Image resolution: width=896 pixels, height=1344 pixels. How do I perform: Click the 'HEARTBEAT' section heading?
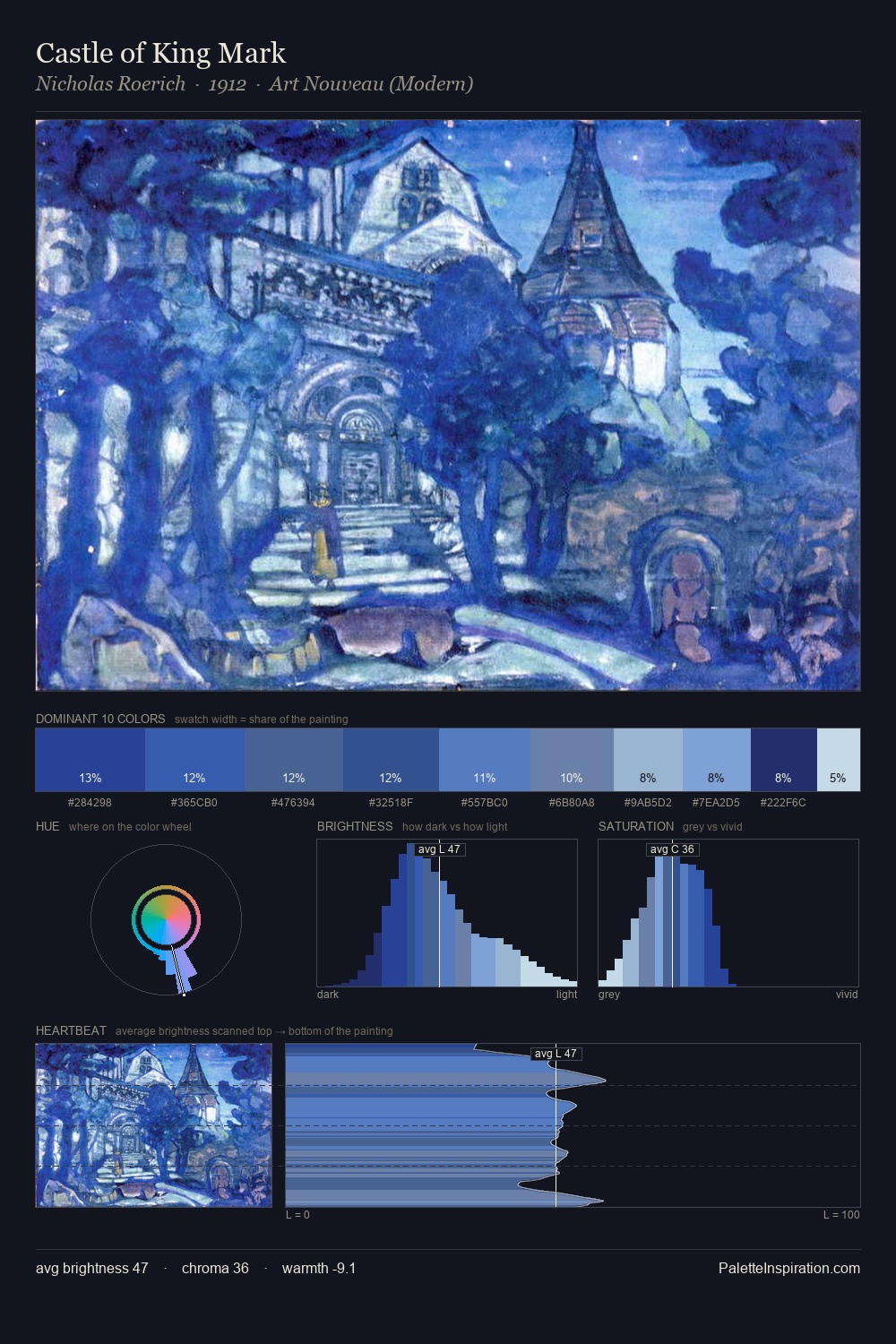coord(71,1030)
